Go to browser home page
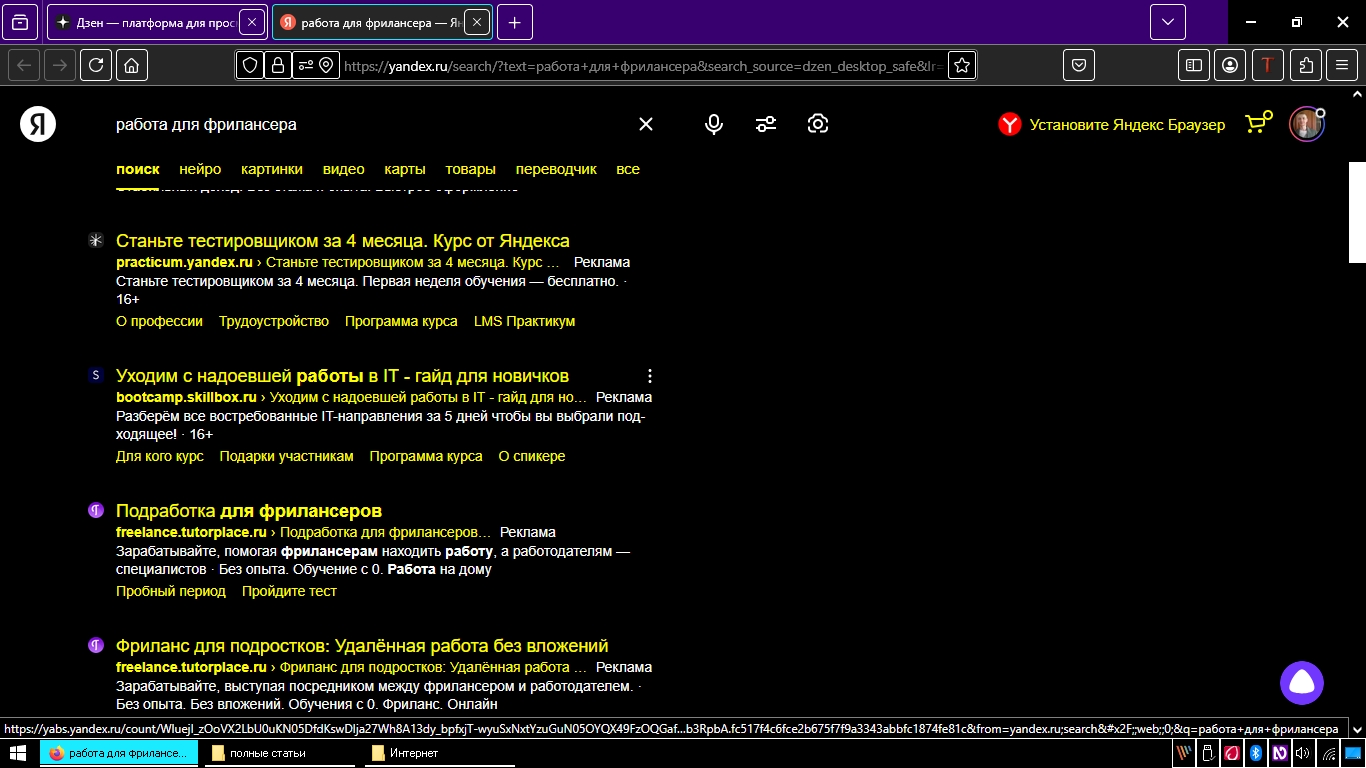The image size is (1366, 768). pos(131,65)
